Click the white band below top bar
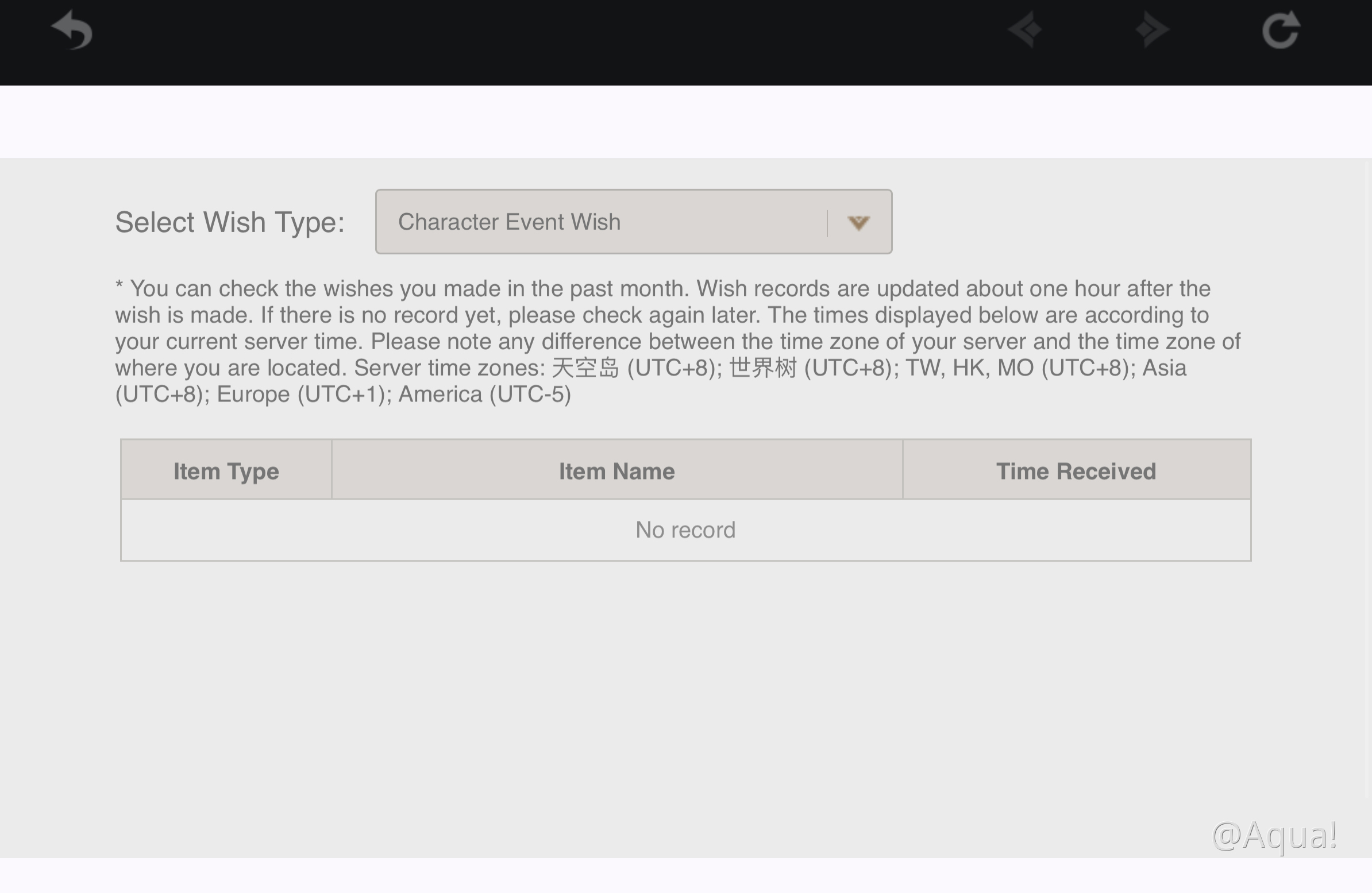This screenshot has height=893, width=1372. coord(685,122)
